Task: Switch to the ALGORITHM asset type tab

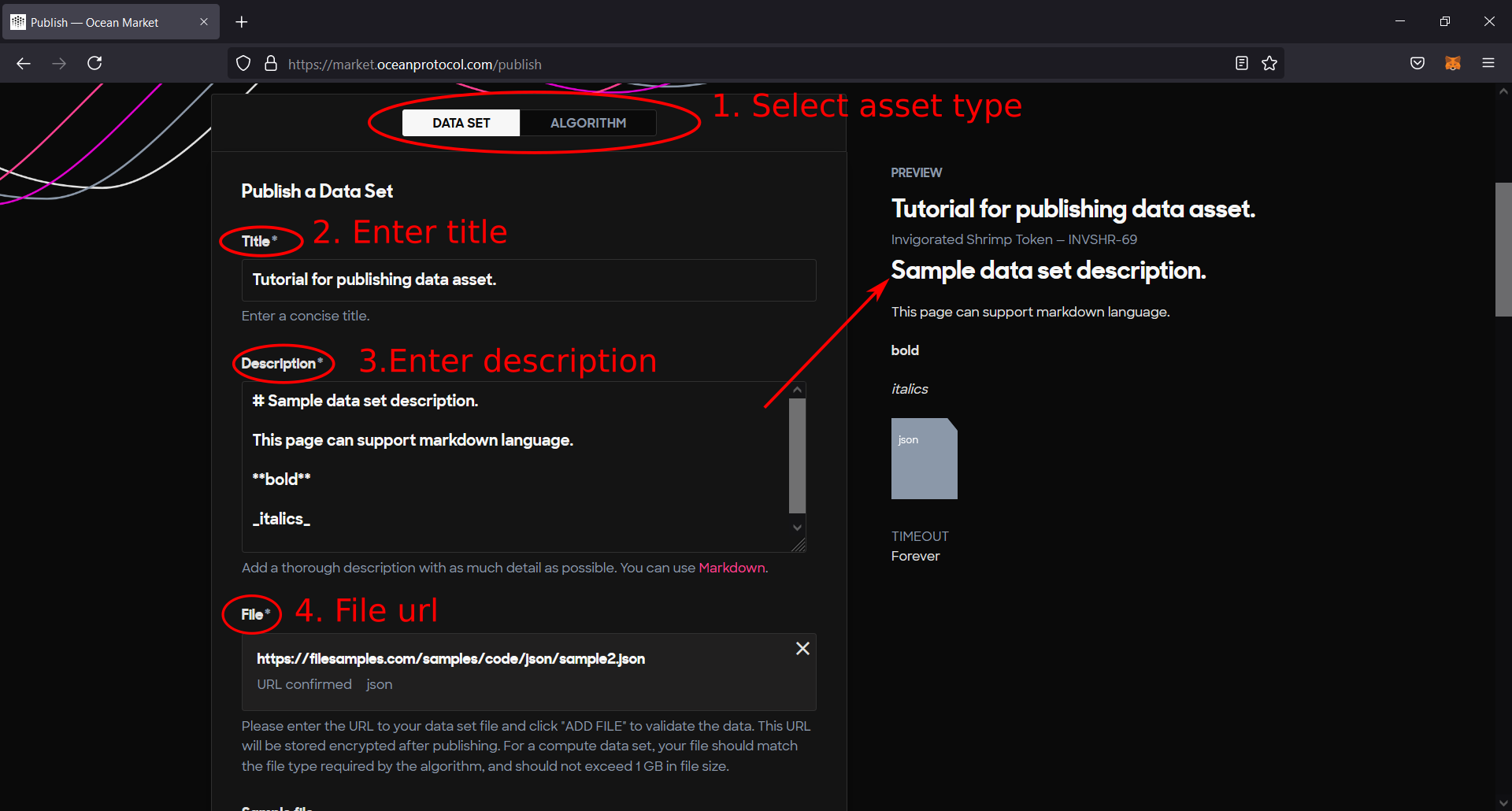Action: 588,123
